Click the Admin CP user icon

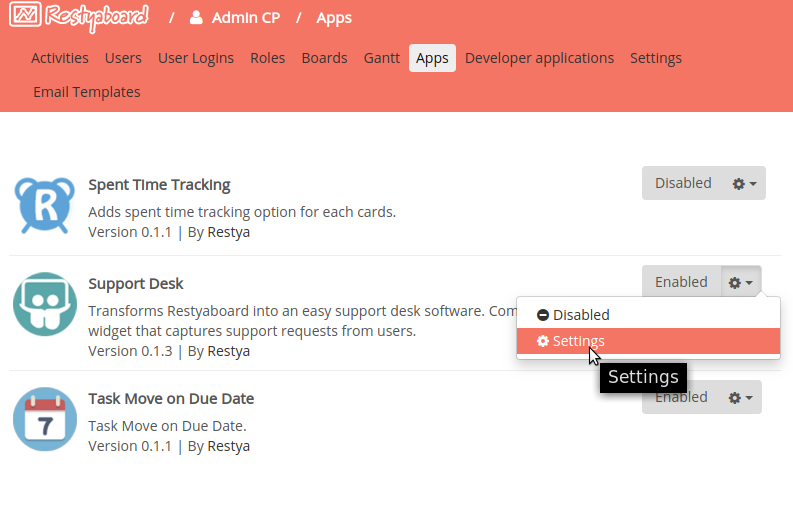pos(196,18)
